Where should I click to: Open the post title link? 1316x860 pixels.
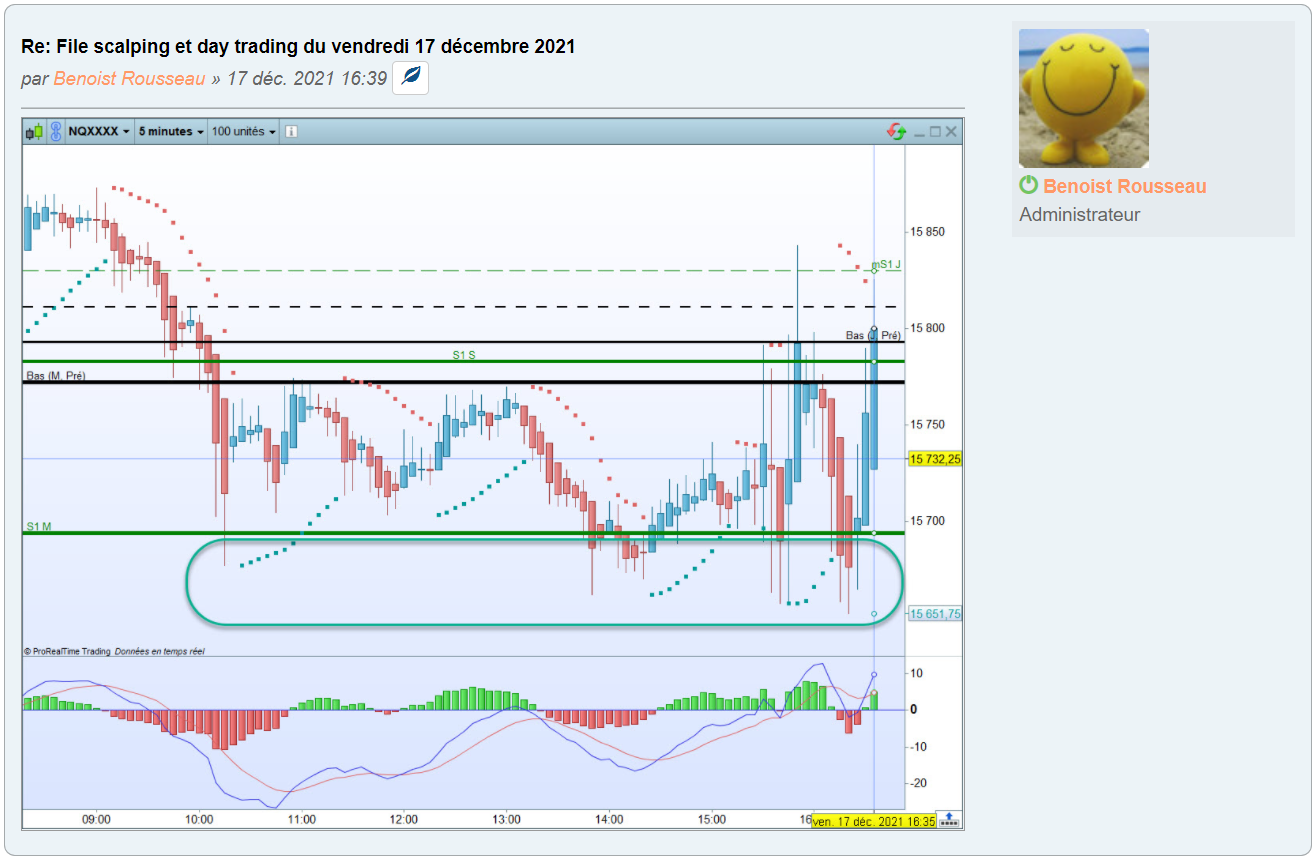[298, 47]
